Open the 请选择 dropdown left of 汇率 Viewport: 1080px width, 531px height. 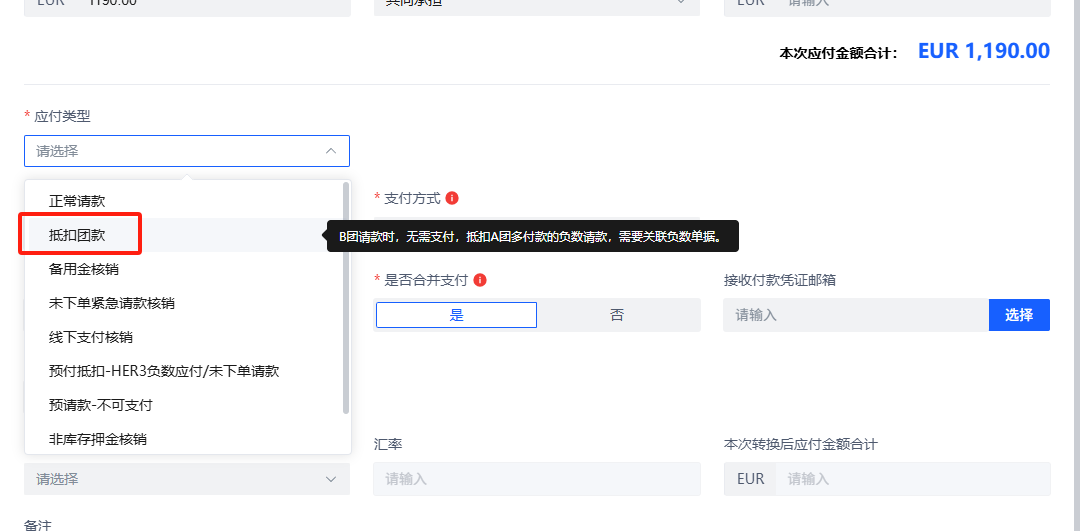[x=187, y=479]
